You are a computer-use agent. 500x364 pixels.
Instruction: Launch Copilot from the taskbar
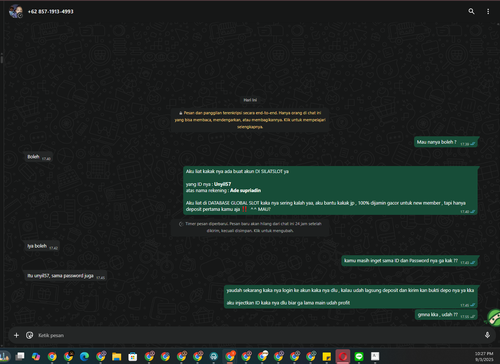36,356
